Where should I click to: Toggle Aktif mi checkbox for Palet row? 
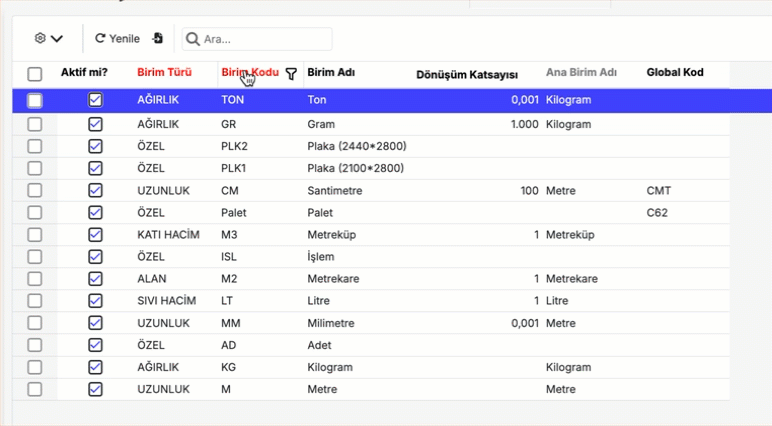[x=95, y=212]
